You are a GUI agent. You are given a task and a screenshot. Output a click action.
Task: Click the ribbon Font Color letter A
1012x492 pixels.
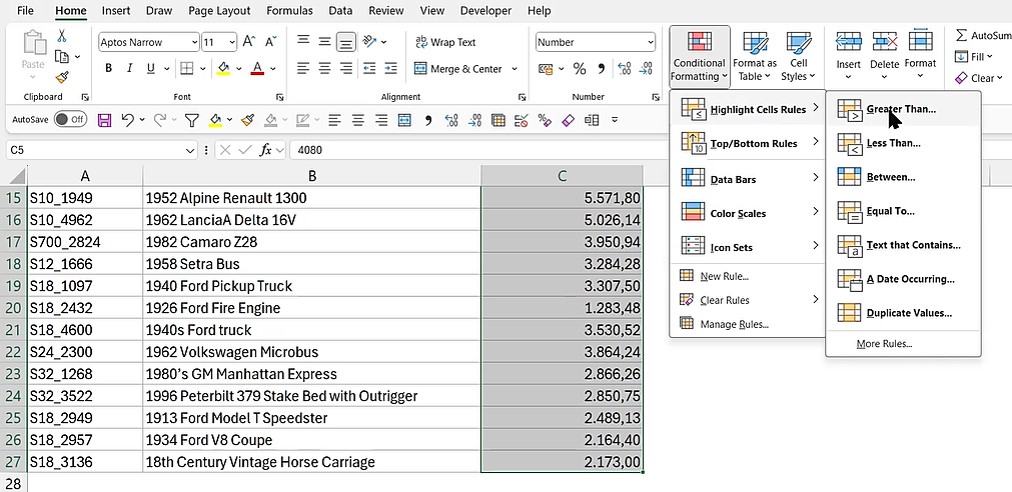tap(257, 68)
